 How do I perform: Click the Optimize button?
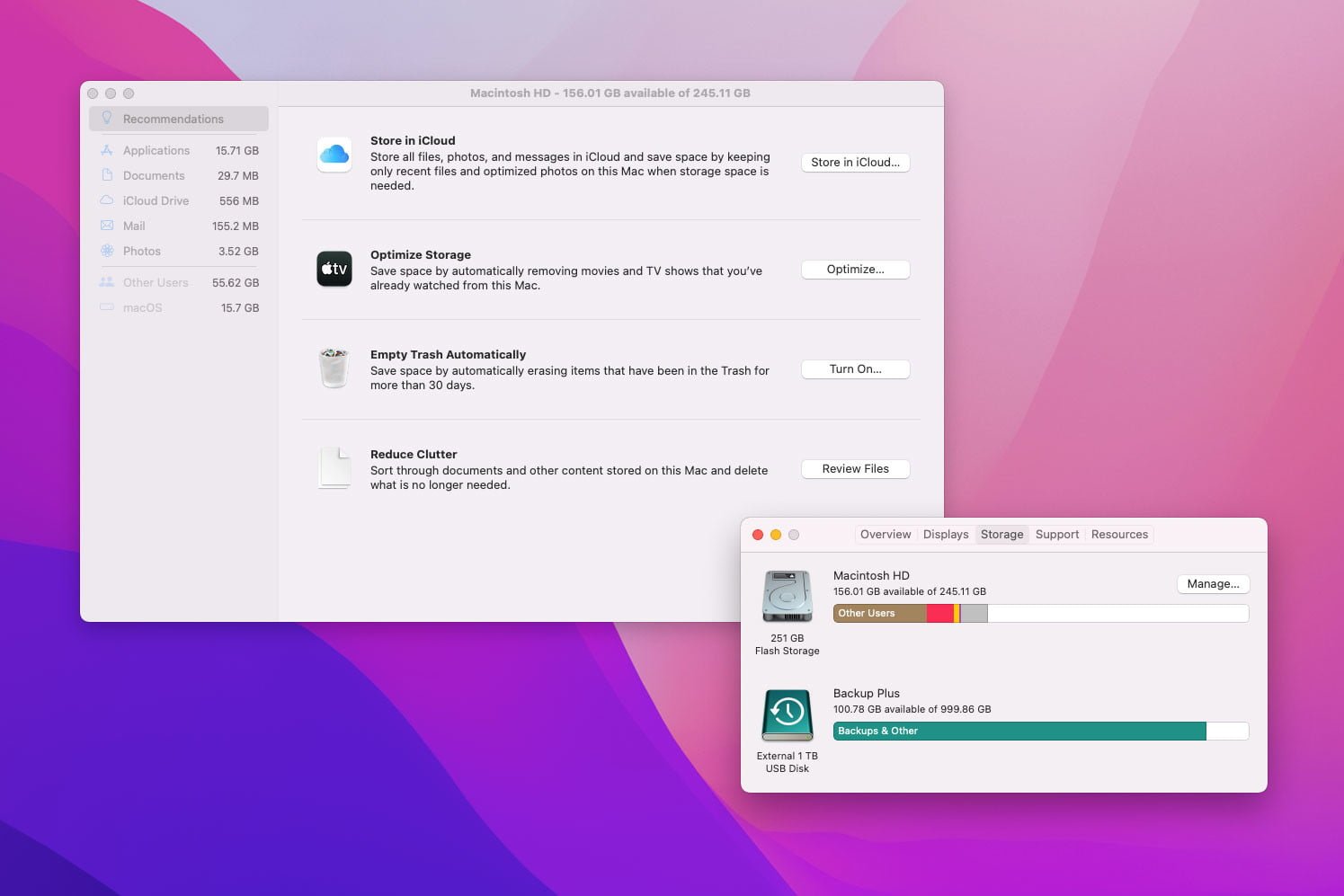click(x=855, y=270)
